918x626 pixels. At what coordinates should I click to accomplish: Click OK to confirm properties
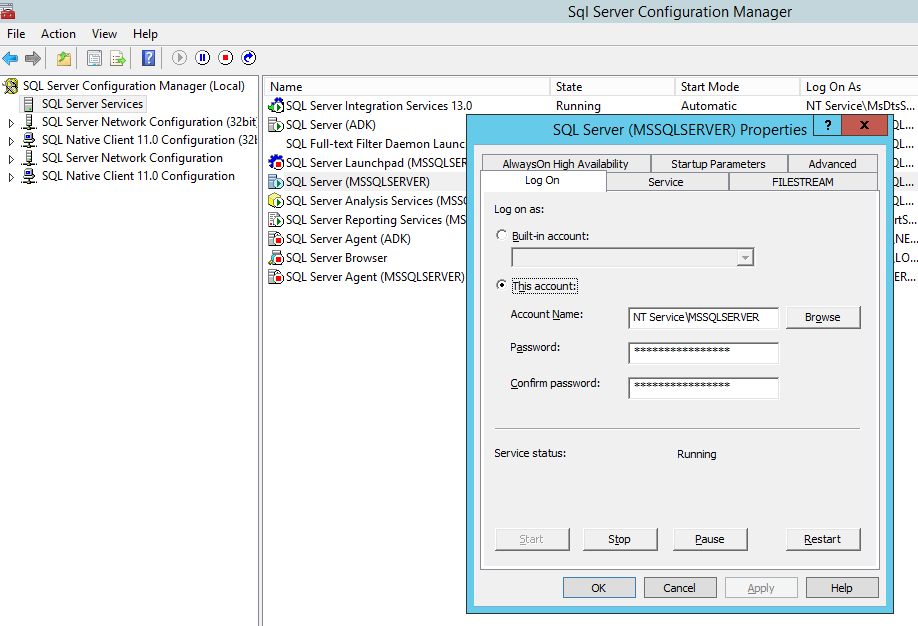pyautogui.click(x=599, y=588)
